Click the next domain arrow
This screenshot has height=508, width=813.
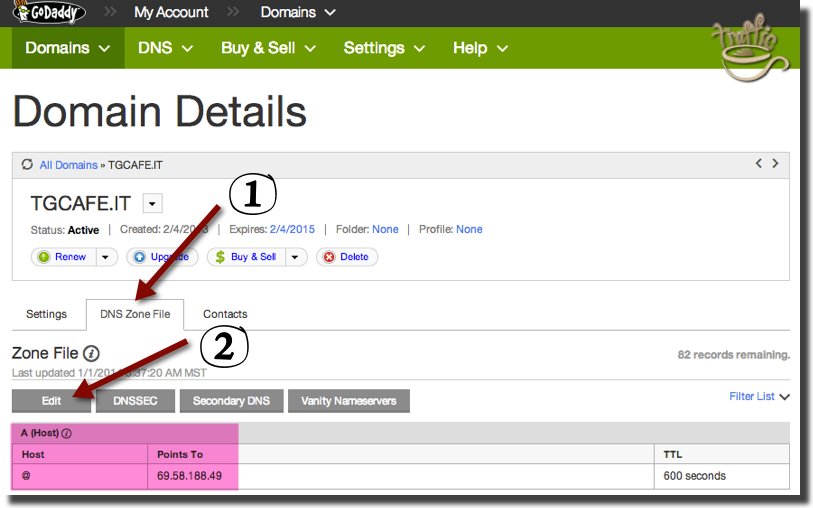pyautogui.click(x=775, y=164)
